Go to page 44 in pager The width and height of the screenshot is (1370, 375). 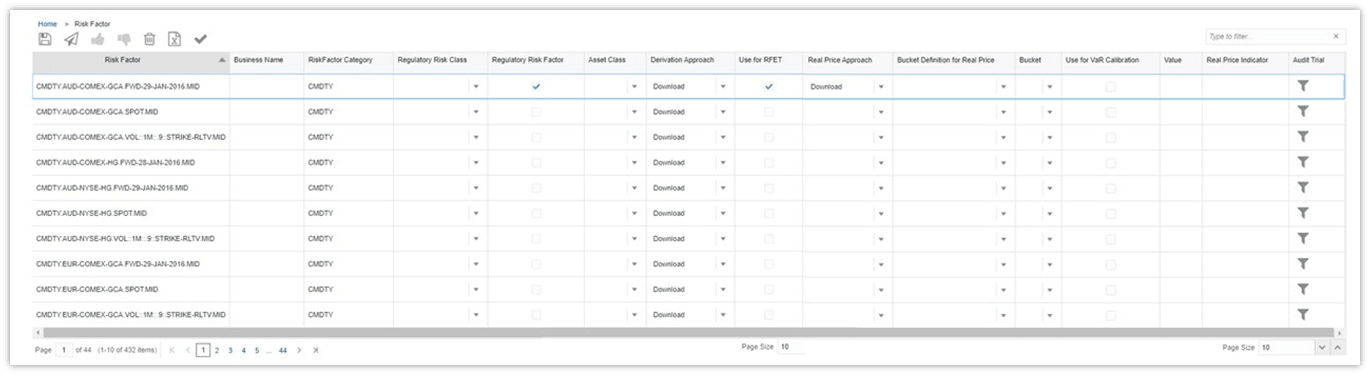[x=284, y=350]
